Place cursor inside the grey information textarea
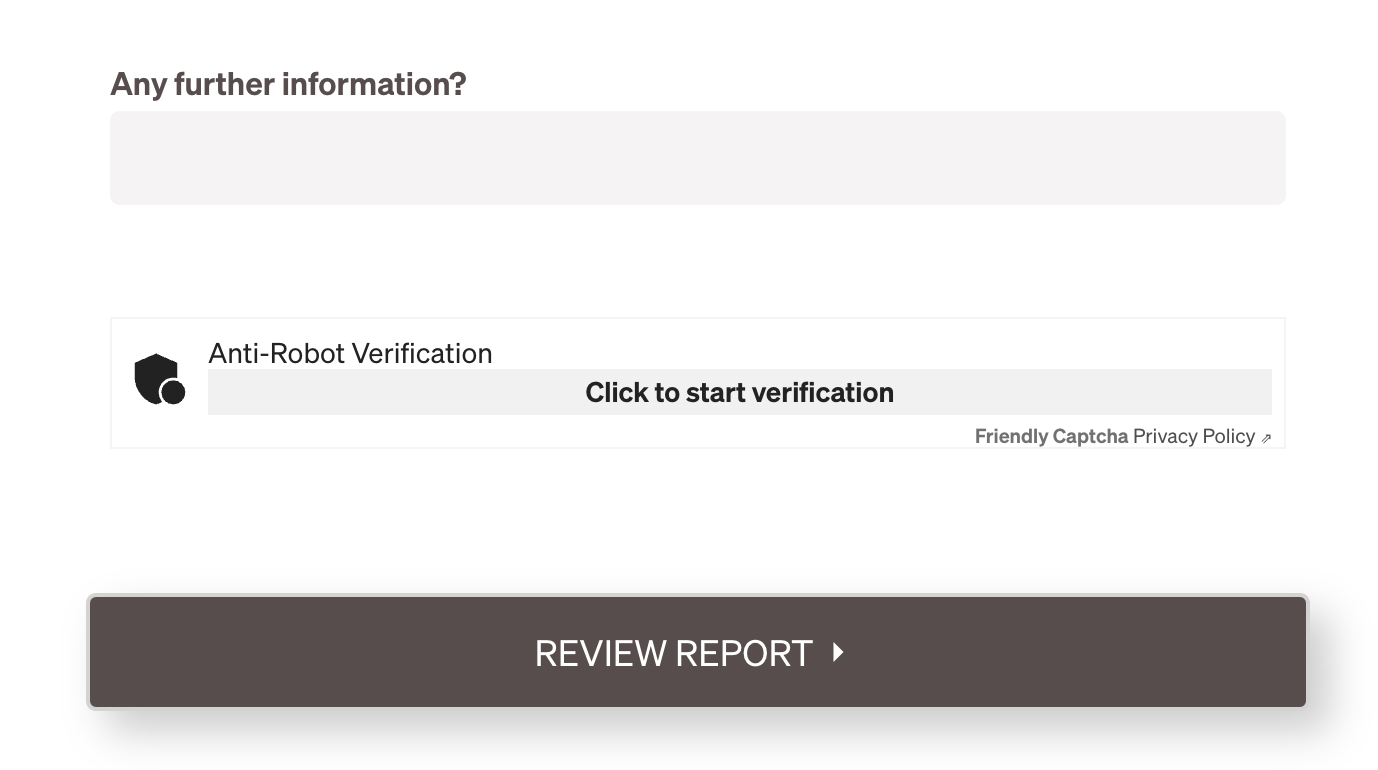 point(698,158)
